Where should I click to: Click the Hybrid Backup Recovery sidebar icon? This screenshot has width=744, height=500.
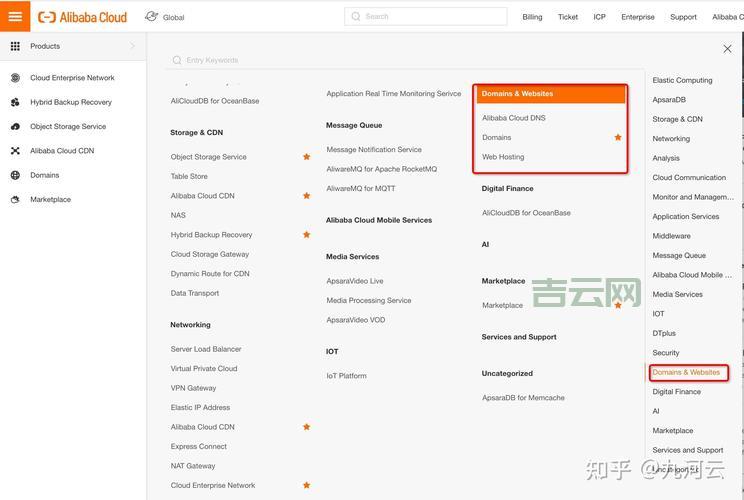click(15, 102)
